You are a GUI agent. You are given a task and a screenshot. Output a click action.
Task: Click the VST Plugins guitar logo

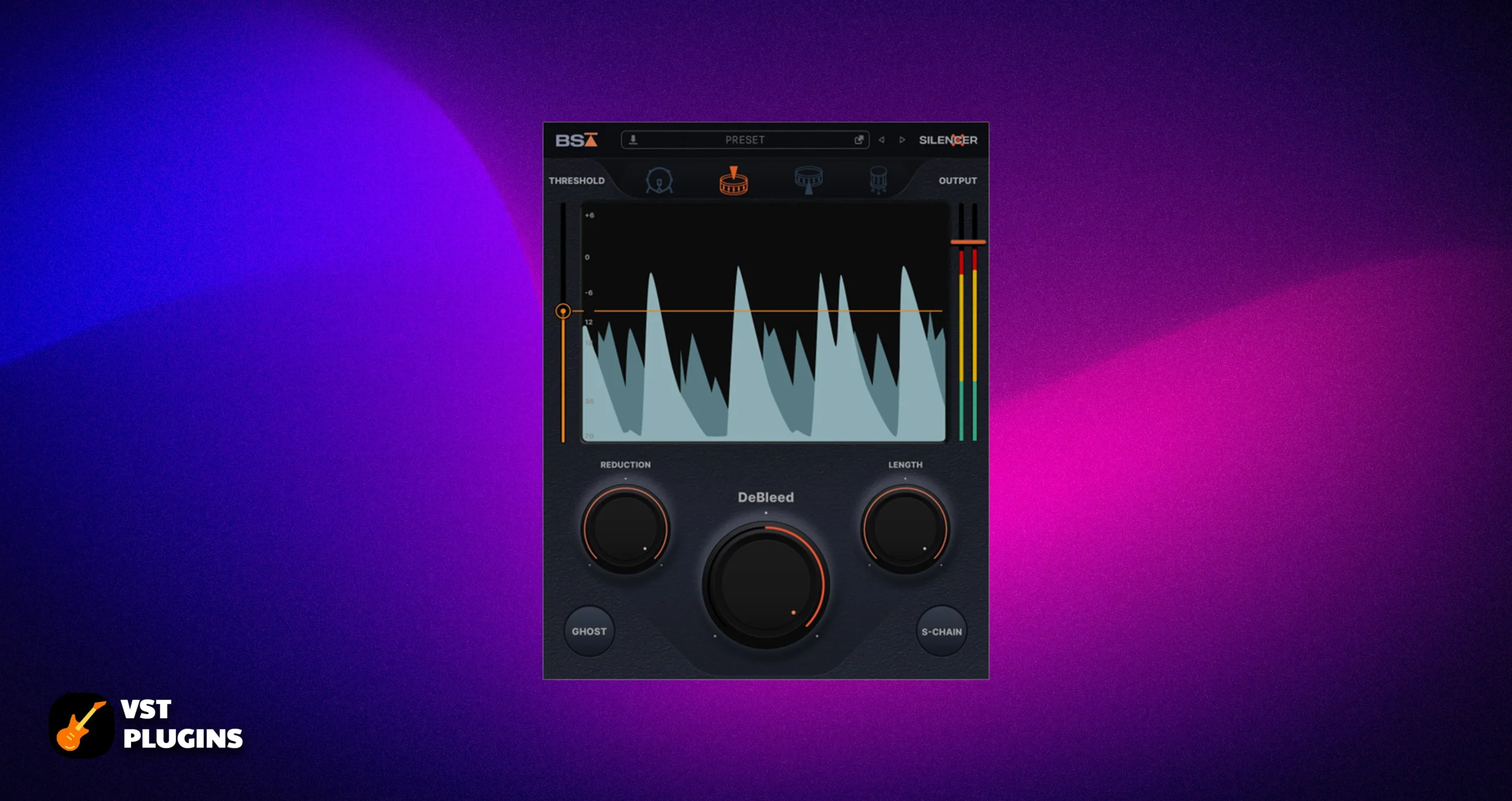(x=81, y=725)
